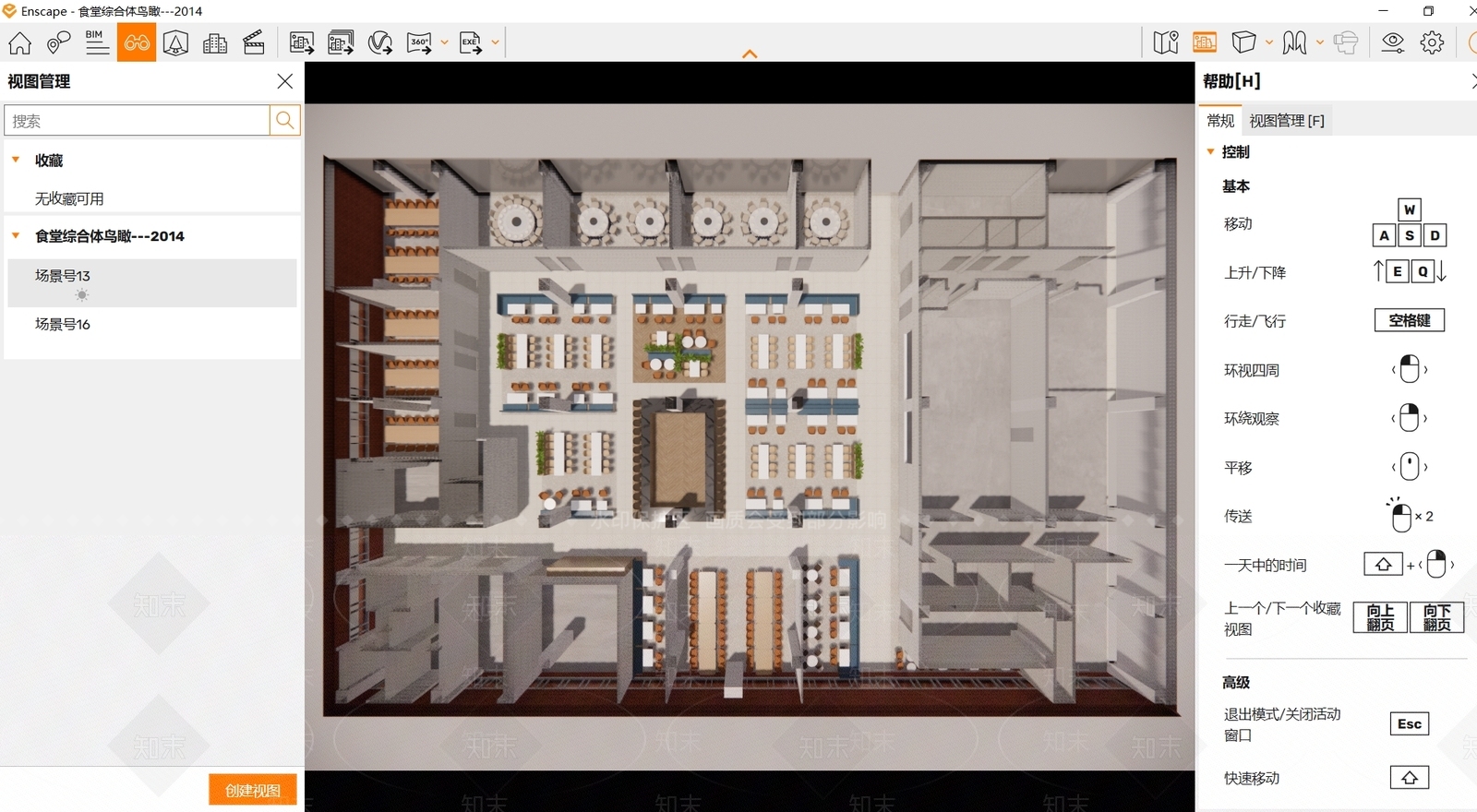Open the asset library buildings icon
The image size is (1477, 812).
pos(215,42)
